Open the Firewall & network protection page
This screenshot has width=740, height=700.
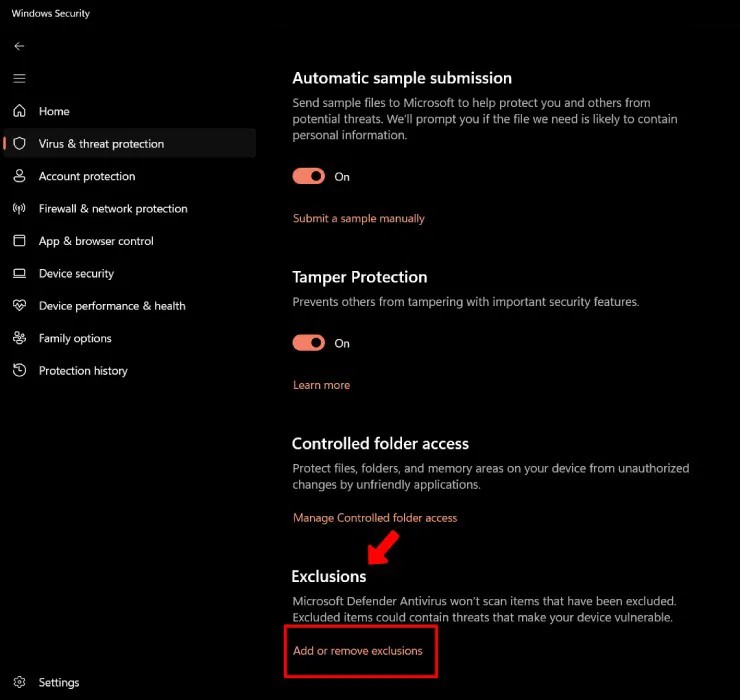coord(113,209)
